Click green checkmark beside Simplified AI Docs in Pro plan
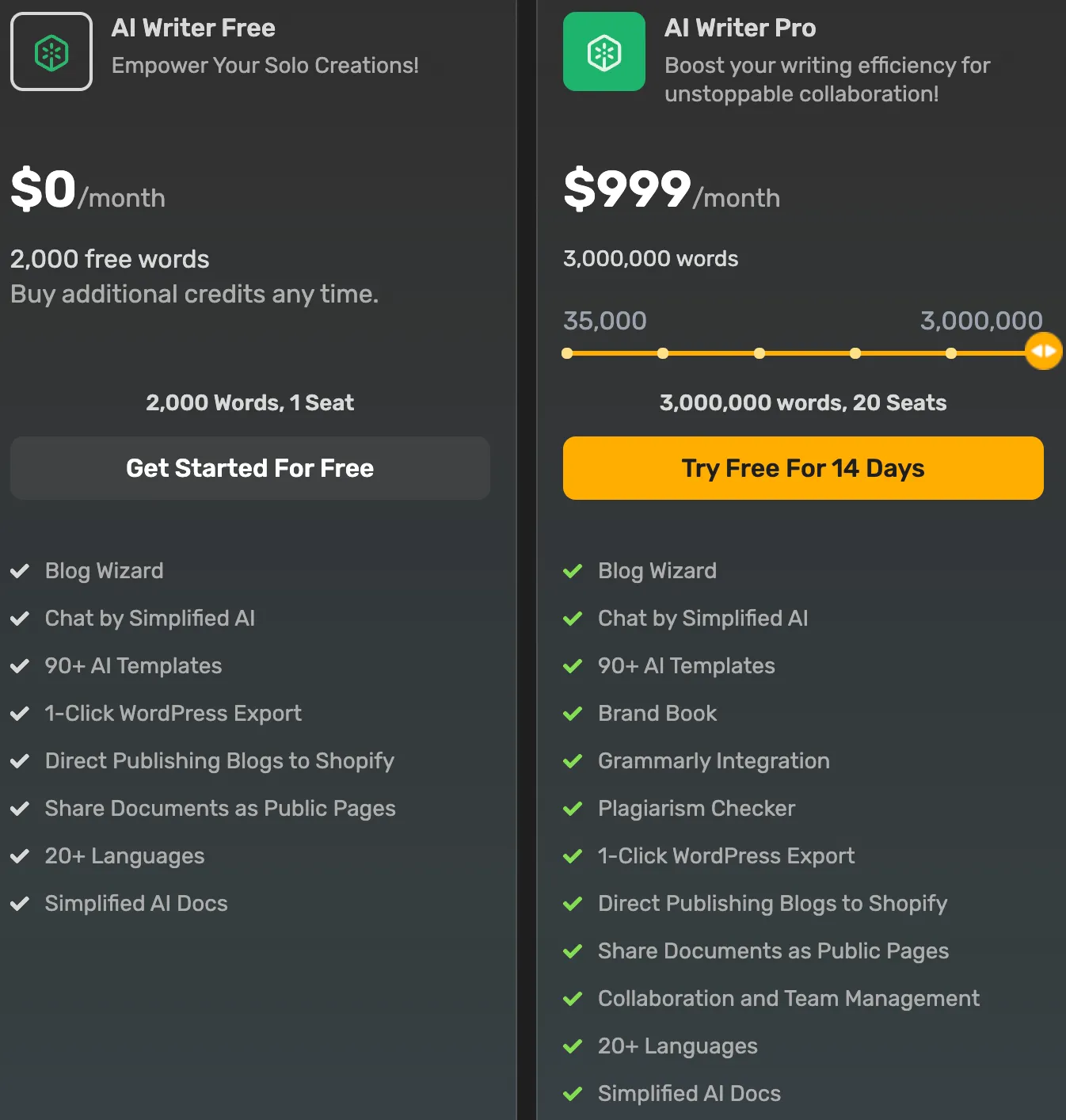The width and height of the screenshot is (1066, 1120). click(573, 1093)
